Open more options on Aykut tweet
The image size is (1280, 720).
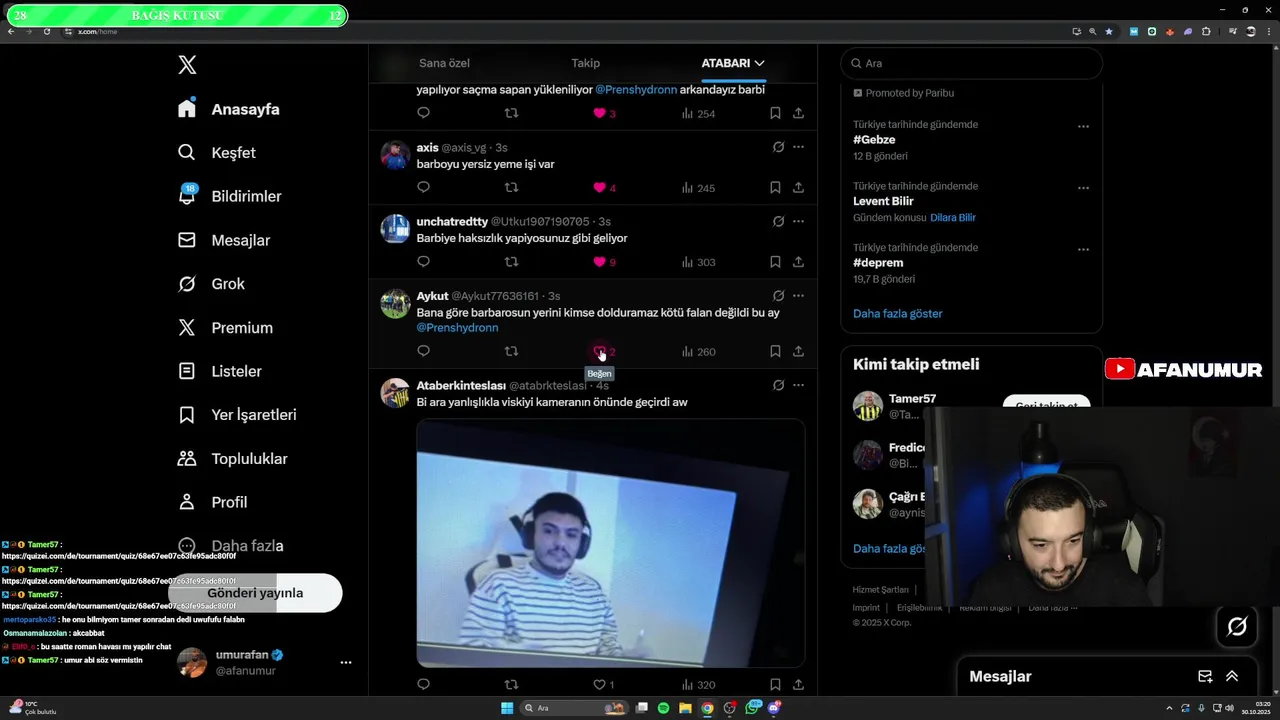coord(798,296)
